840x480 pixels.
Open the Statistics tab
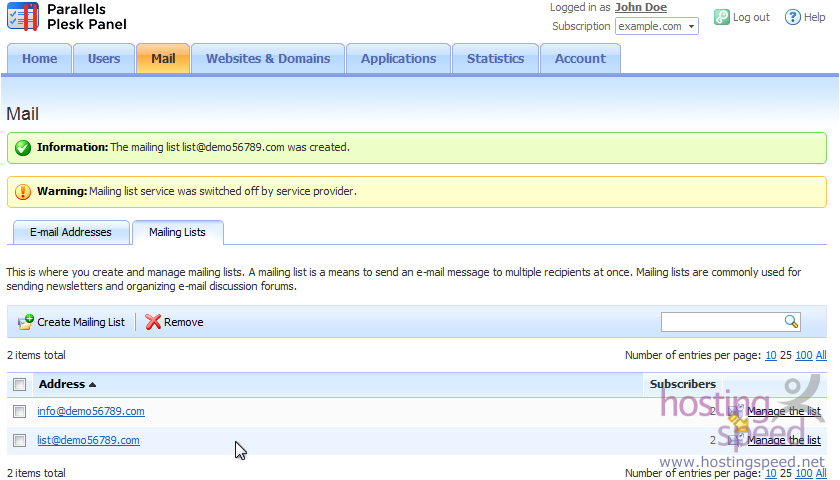496,58
